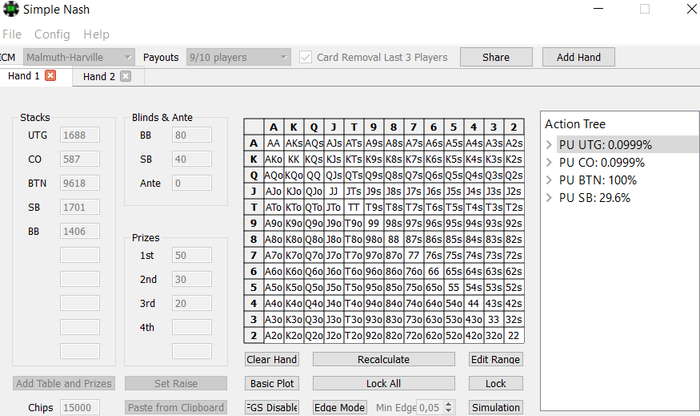Click the Chips field showing 15000
Viewport: 700px width, 416px height.
point(80,408)
